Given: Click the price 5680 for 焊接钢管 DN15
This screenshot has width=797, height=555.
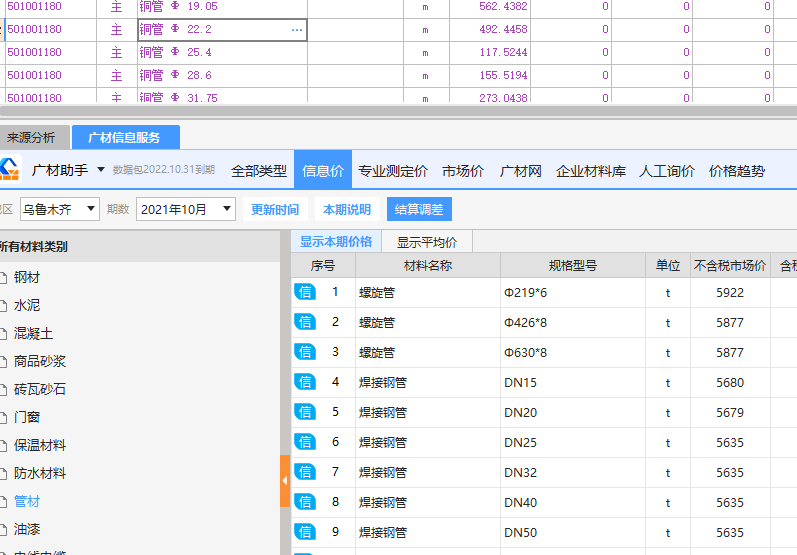Looking at the screenshot, I should pos(730,383).
